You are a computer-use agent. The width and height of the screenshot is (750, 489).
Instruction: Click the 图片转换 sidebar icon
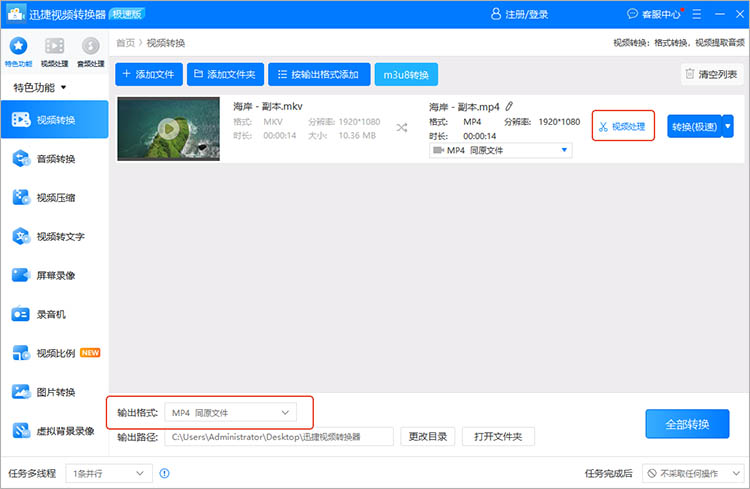[x=21, y=392]
